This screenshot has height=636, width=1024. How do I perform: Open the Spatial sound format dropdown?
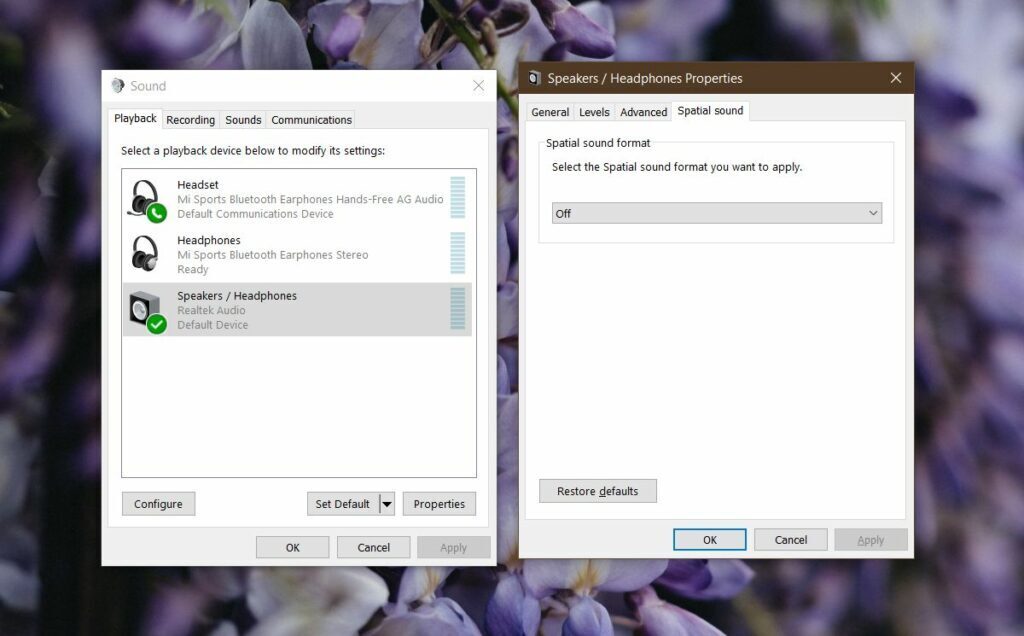click(x=716, y=213)
